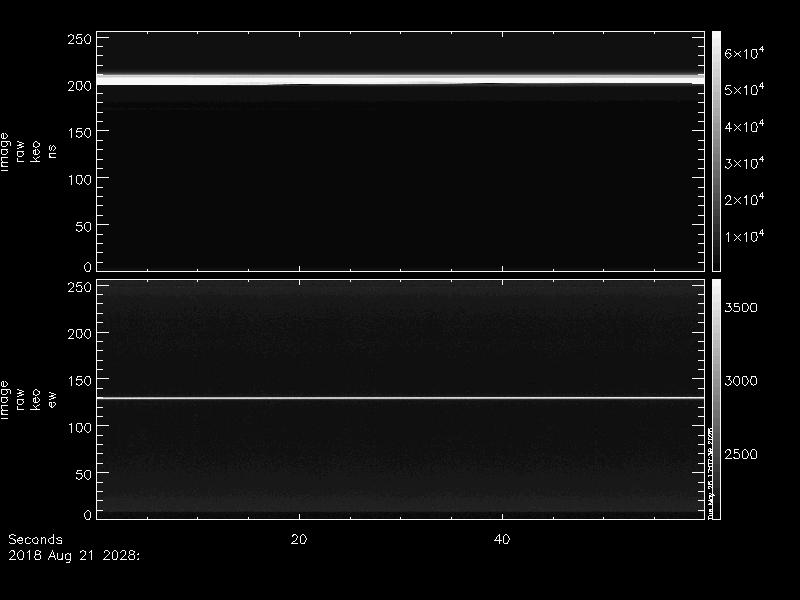800x600 pixels.
Task: Click the top panel grayscale colorbar
Action: pos(716,151)
